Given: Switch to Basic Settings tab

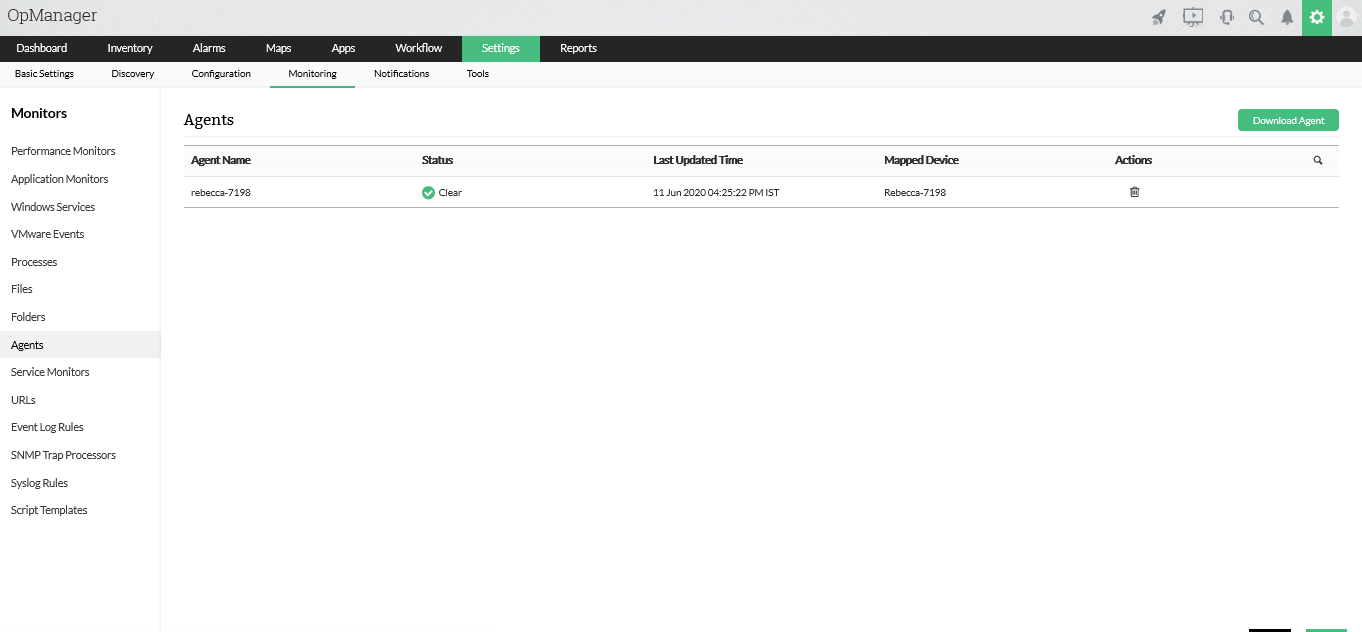Looking at the screenshot, I should point(44,74).
